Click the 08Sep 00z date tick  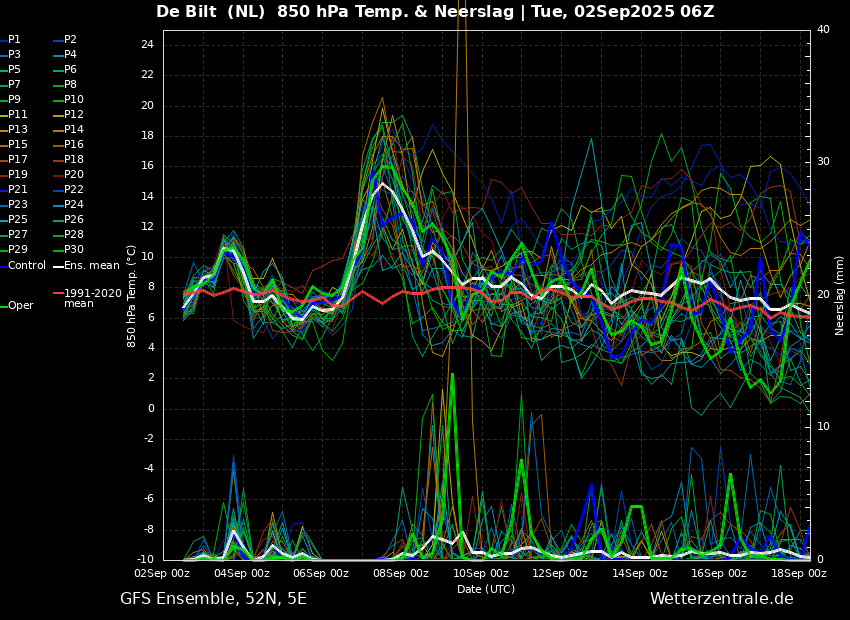point(401,574)
